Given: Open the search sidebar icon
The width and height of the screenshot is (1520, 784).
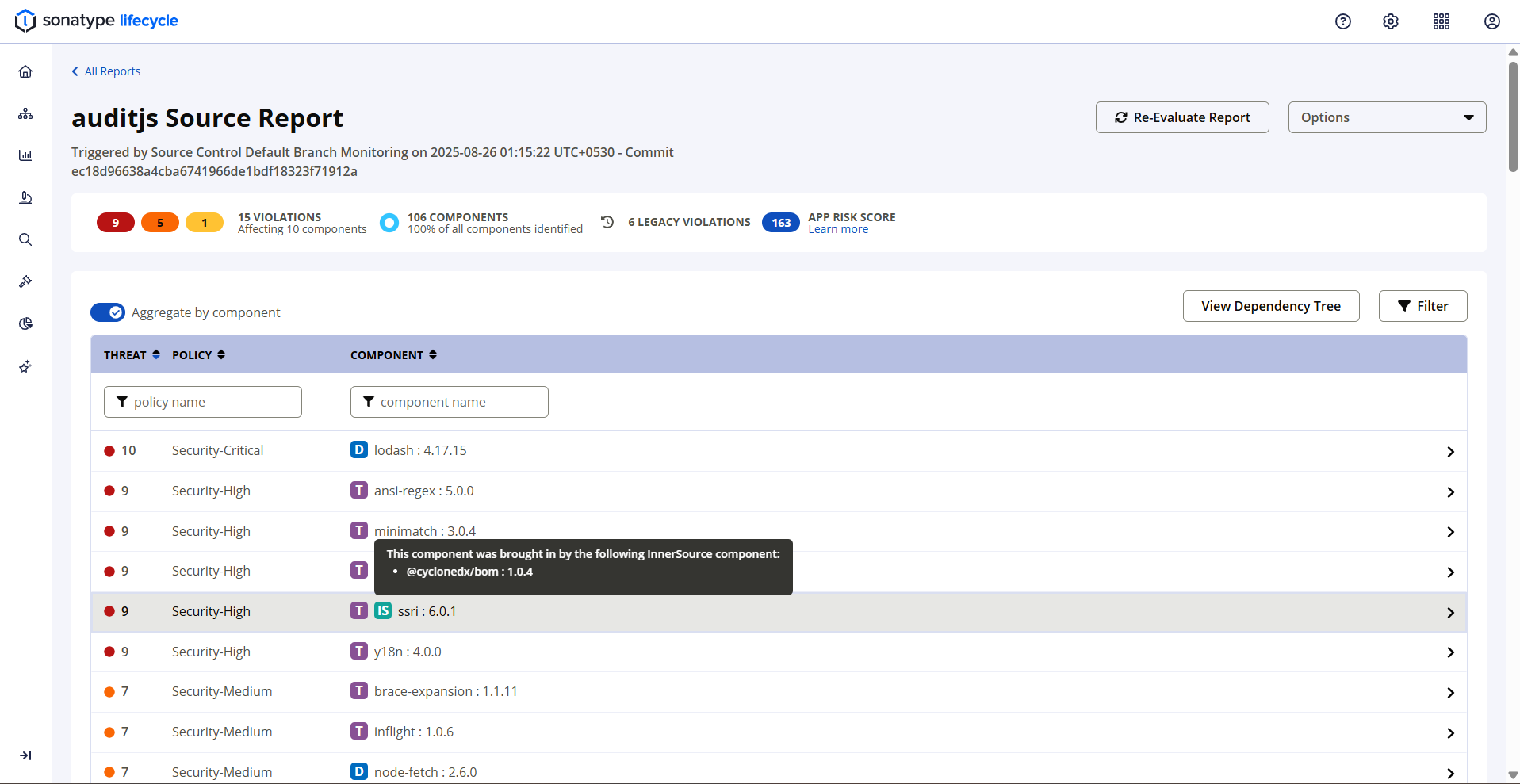Looking at the screenshot, I should pyautogui.click(x=25, y=239).
